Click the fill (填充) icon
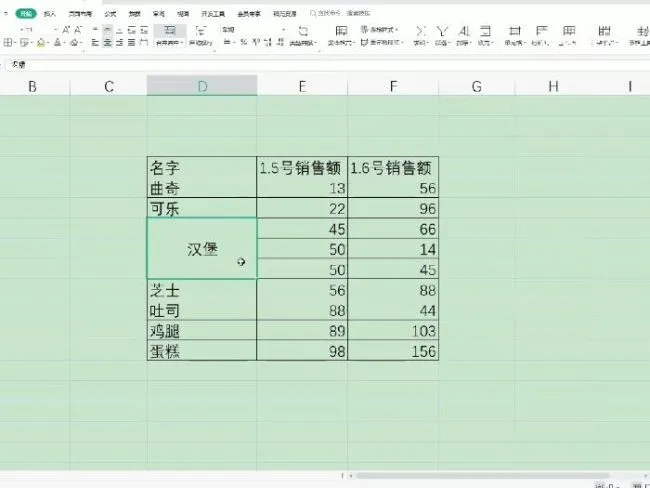 click(x=485, y=31)
